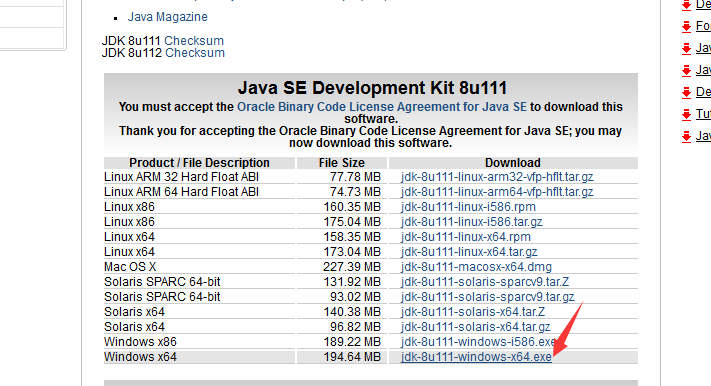Download jdk-8u111-linux-i586.tar.gz
The width and height of the screenshot is (711, 386).
click(472, 222)
